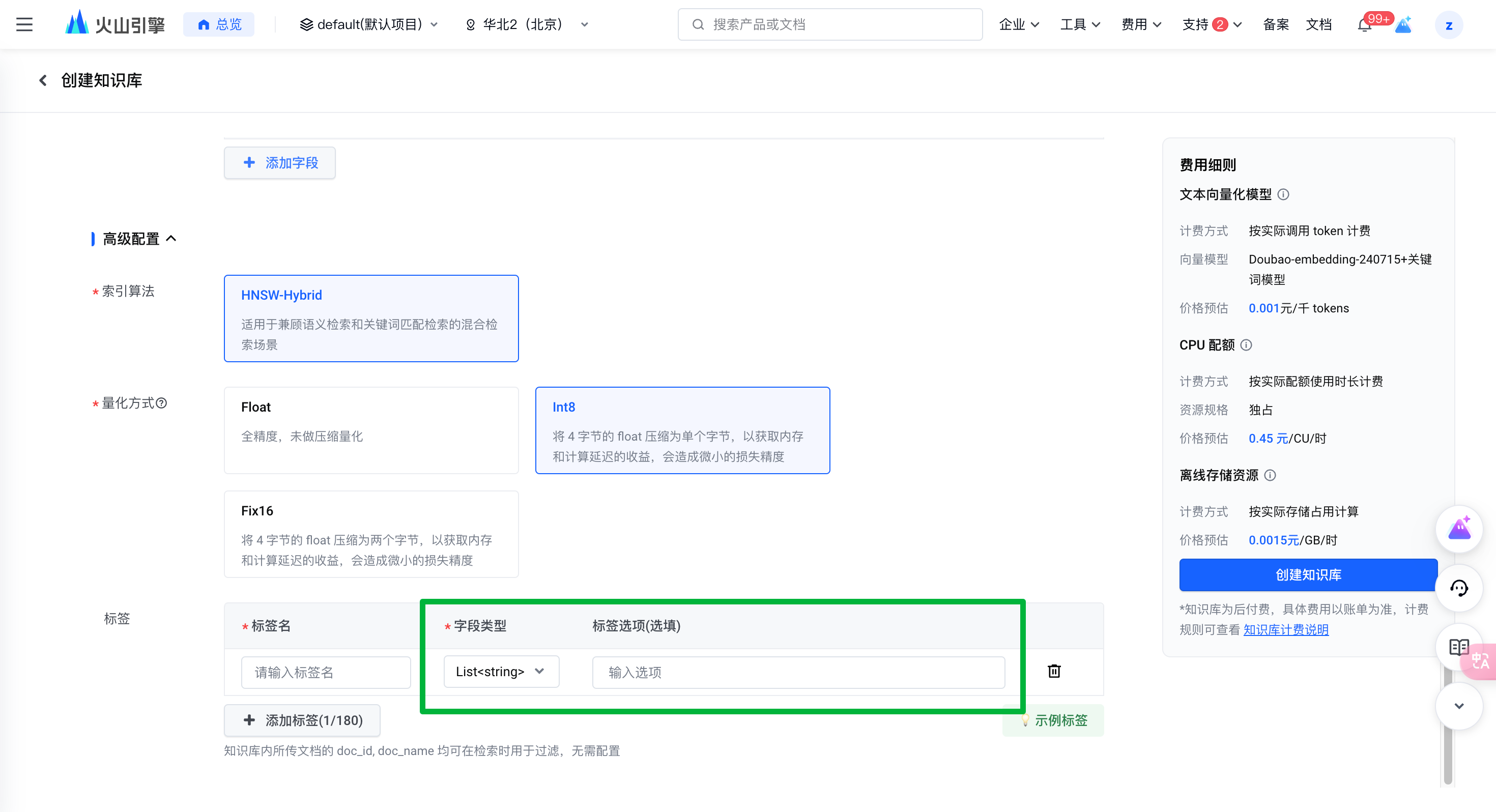Click the blue mountain icon near the notification bell
Viewport: 1496px width, 812px height.
coord(1403,25)
